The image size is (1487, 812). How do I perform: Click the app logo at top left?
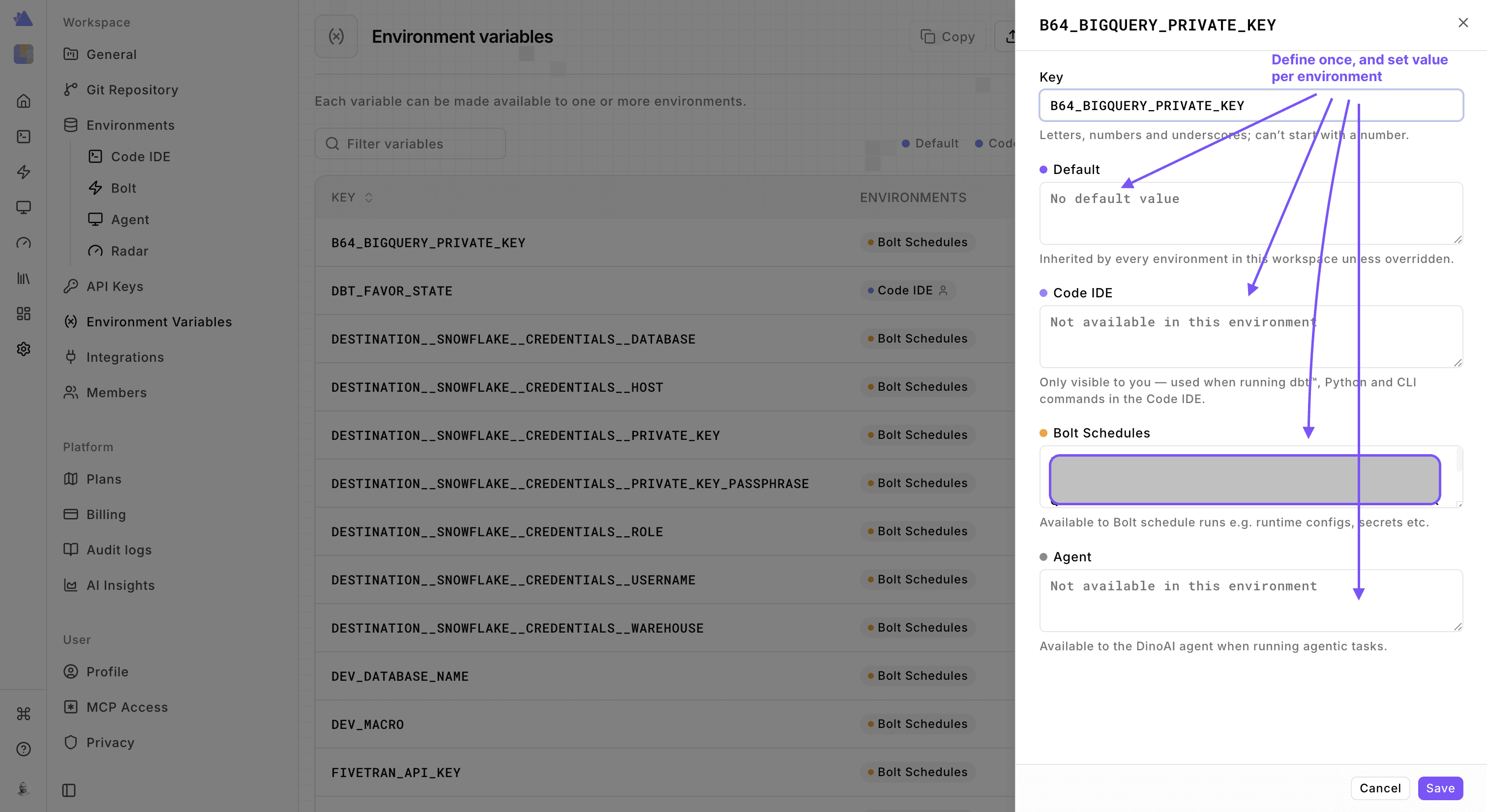[x=23, y=19]
